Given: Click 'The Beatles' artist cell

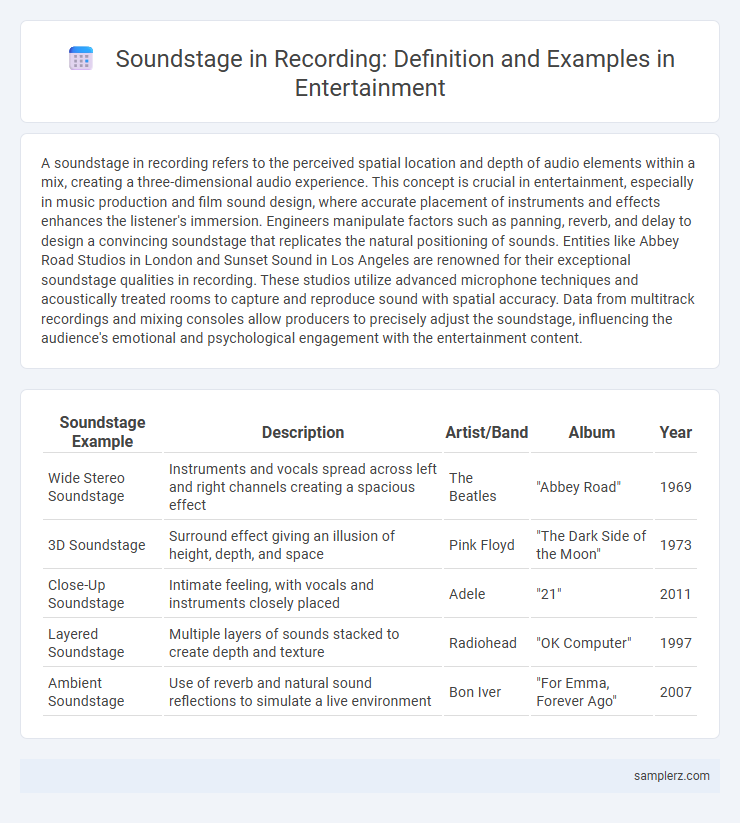Looking at the screenshot, I should tap(487, 487).
